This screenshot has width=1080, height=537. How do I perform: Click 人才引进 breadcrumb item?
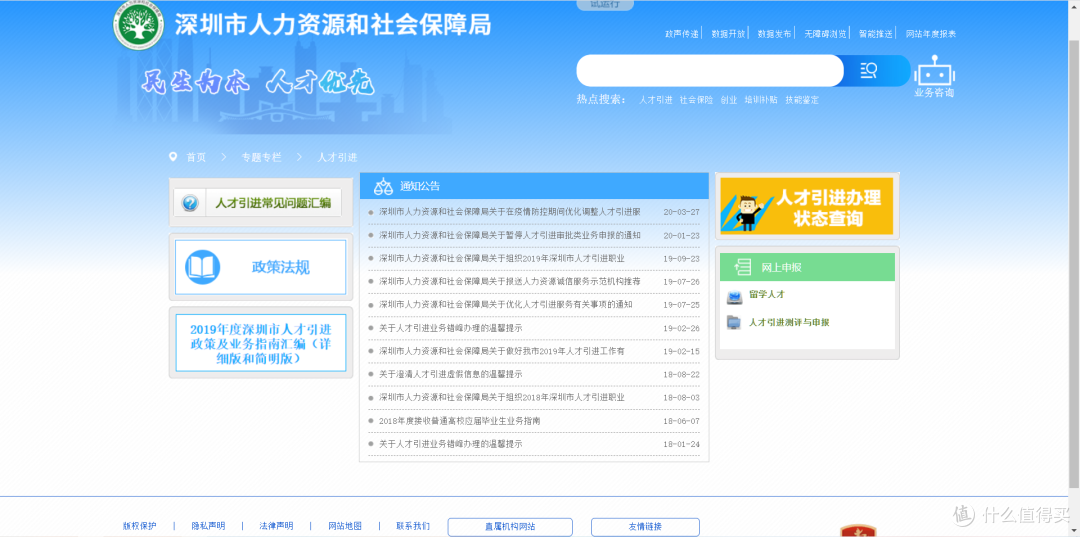click(x=338, y=158)
